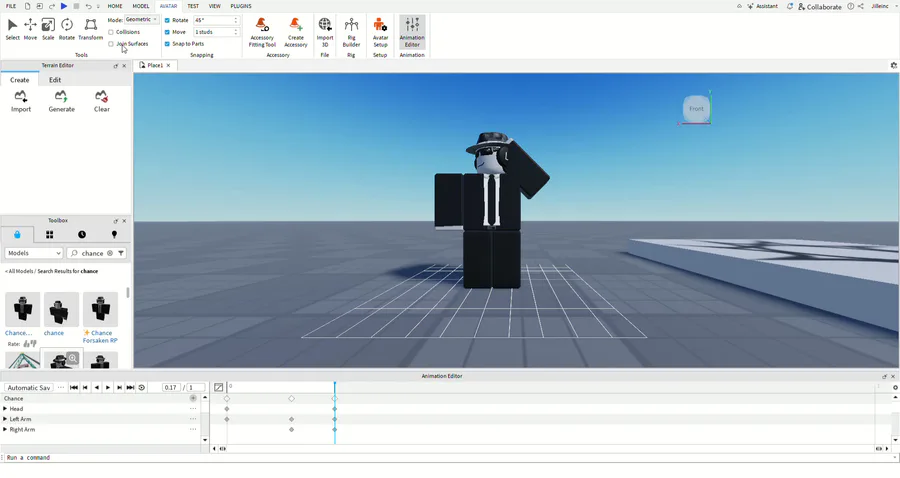Open the FILE menu
The image size is (900, 478).
tap(11, 6)
